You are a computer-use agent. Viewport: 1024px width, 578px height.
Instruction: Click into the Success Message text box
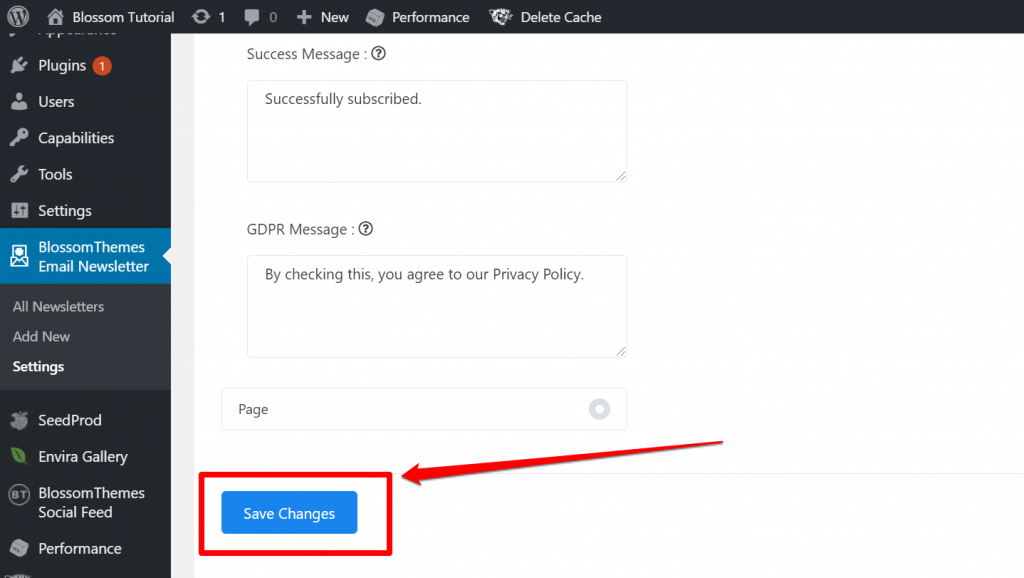click(x=436, y=131)
